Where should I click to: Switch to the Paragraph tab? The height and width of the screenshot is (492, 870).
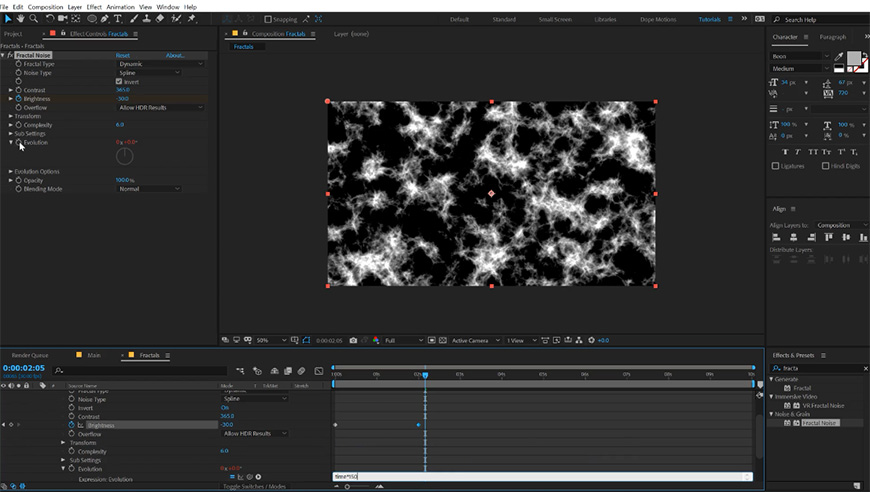tap(832, 37)
